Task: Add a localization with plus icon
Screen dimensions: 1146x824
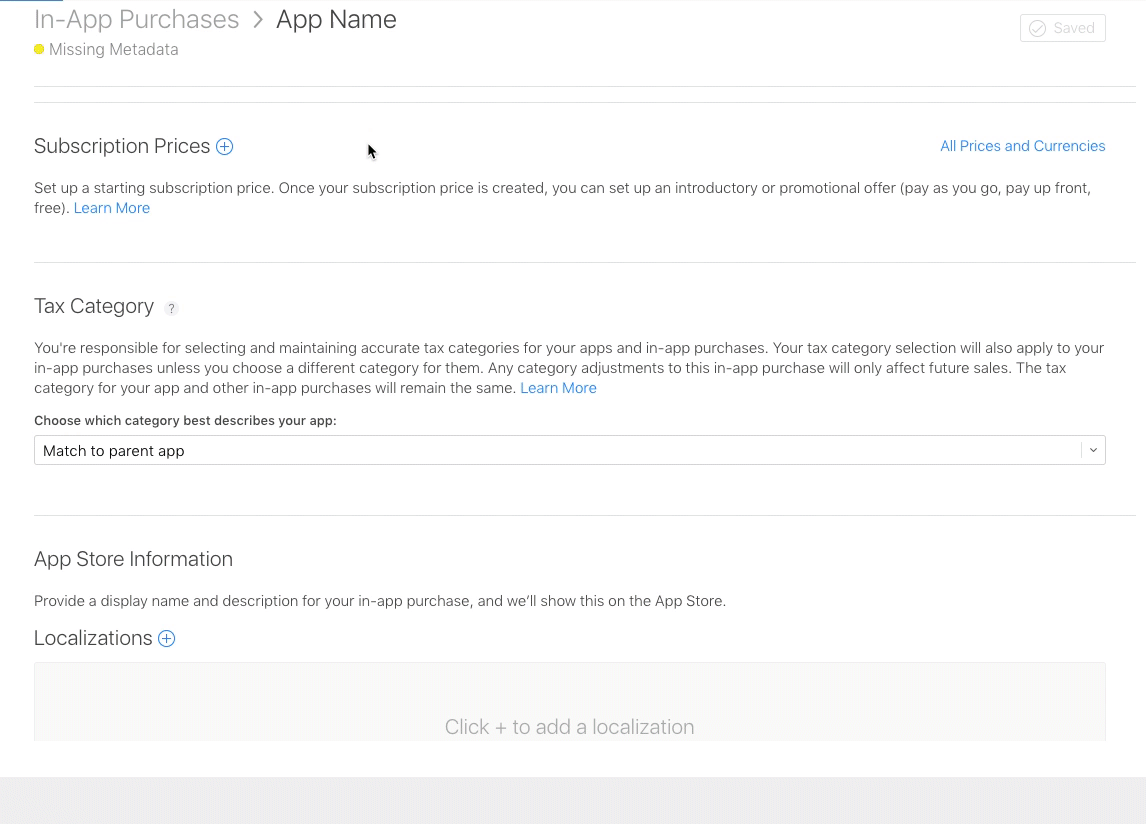Action: tap(167, 639)
